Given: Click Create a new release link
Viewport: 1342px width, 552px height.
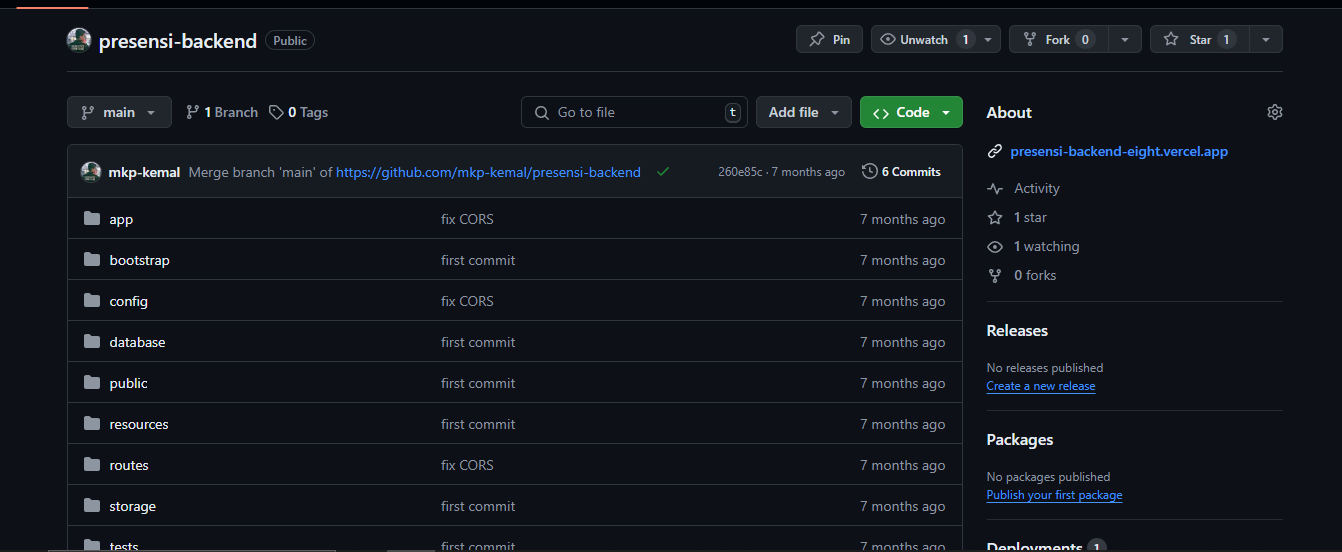Looking at the screenshot, I should [x=1040, y=386].
